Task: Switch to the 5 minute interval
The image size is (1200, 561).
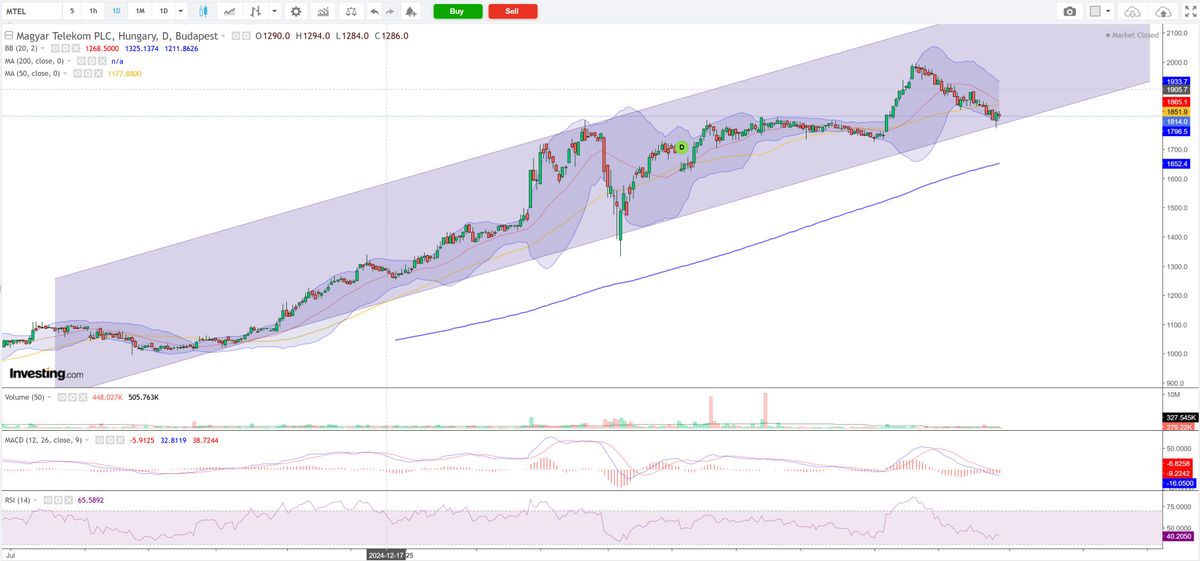Action: coord(72,11)
